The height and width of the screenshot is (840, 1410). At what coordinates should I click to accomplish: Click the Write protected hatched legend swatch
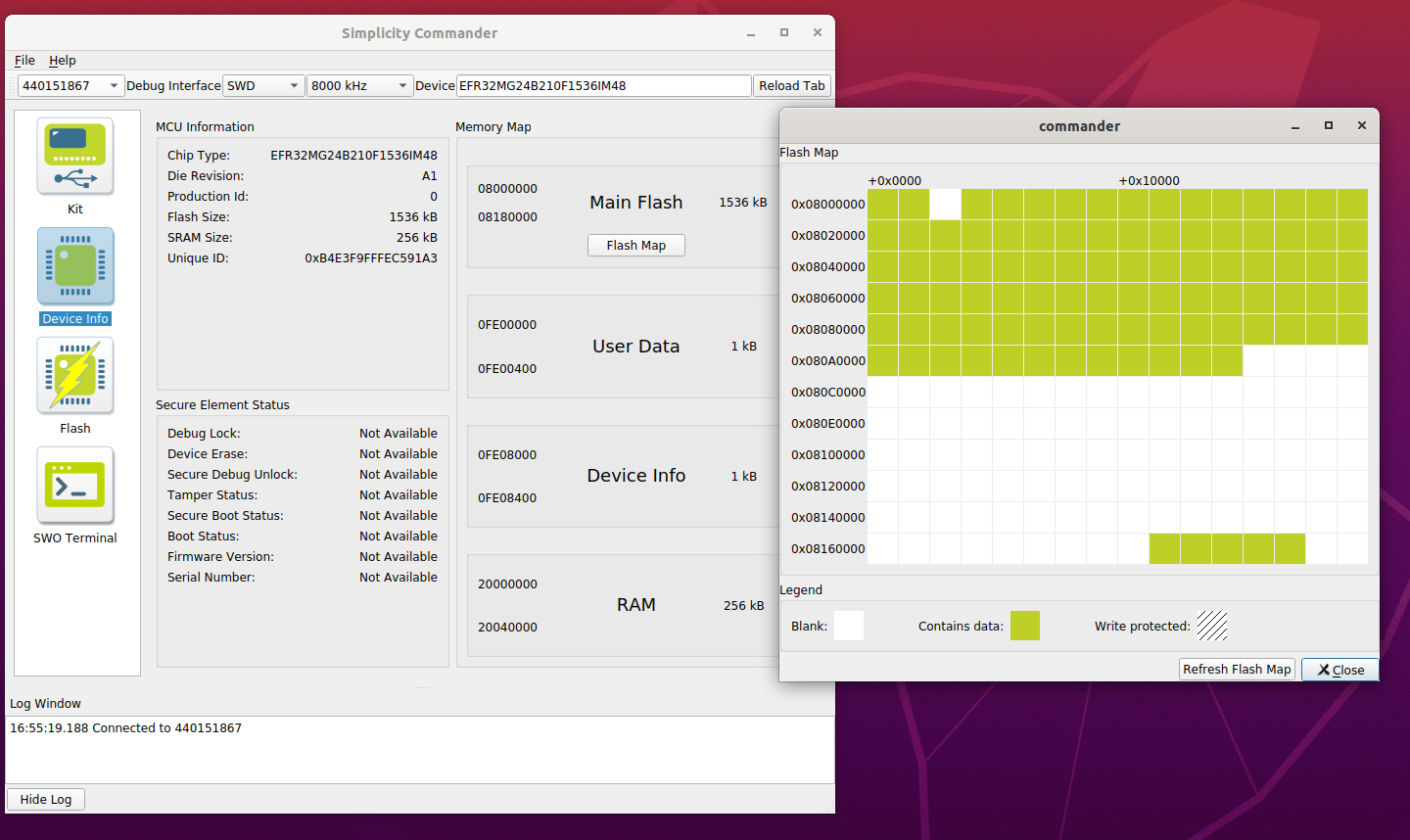(1212, 626)
